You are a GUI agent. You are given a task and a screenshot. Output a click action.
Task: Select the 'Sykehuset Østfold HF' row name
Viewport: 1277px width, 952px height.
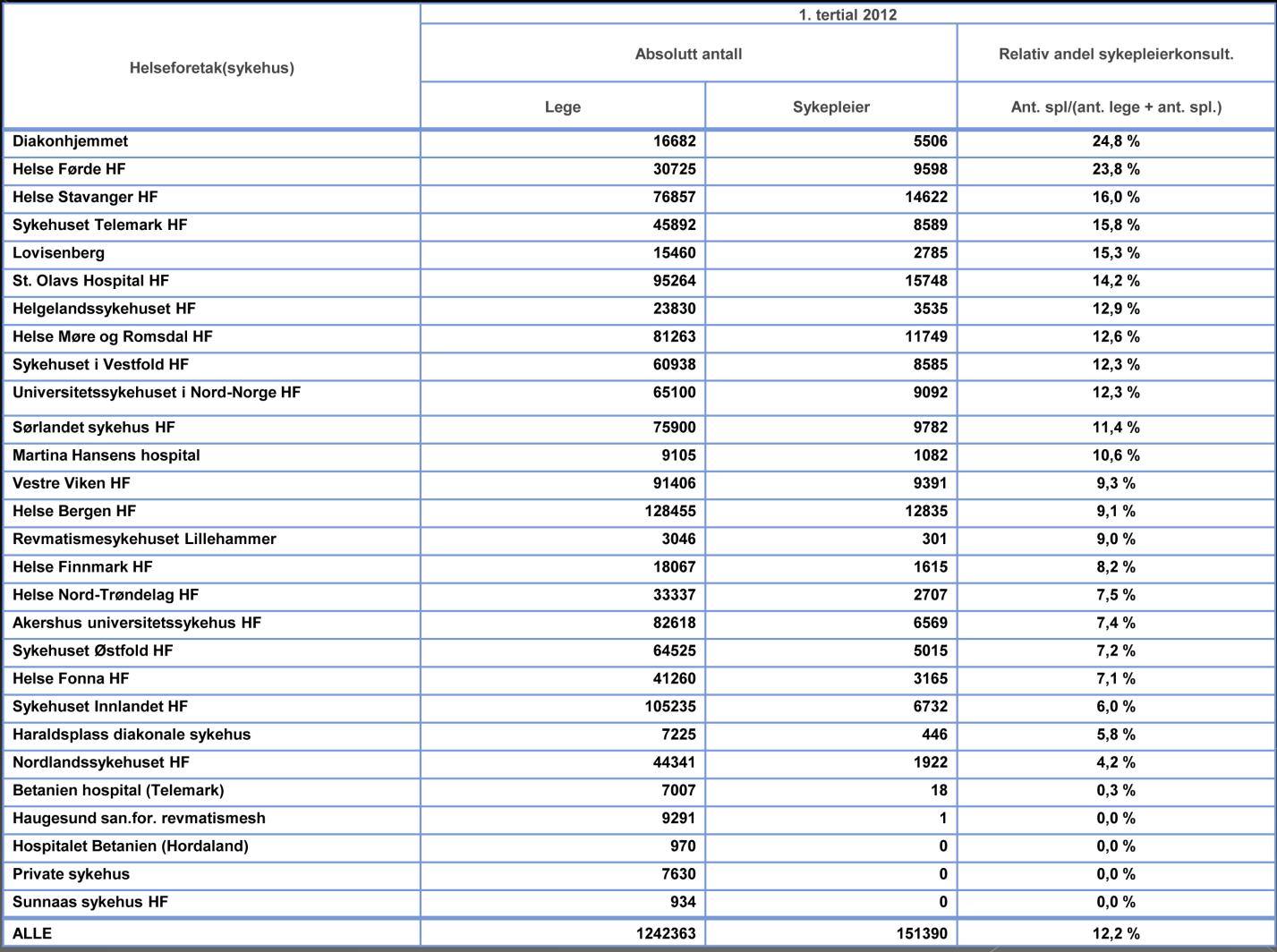[x=93, y=650]
